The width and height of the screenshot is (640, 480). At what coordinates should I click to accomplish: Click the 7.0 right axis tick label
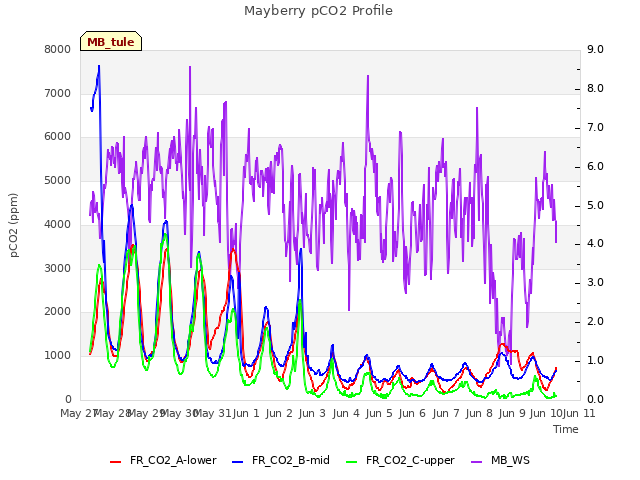[x=595, y=127]
